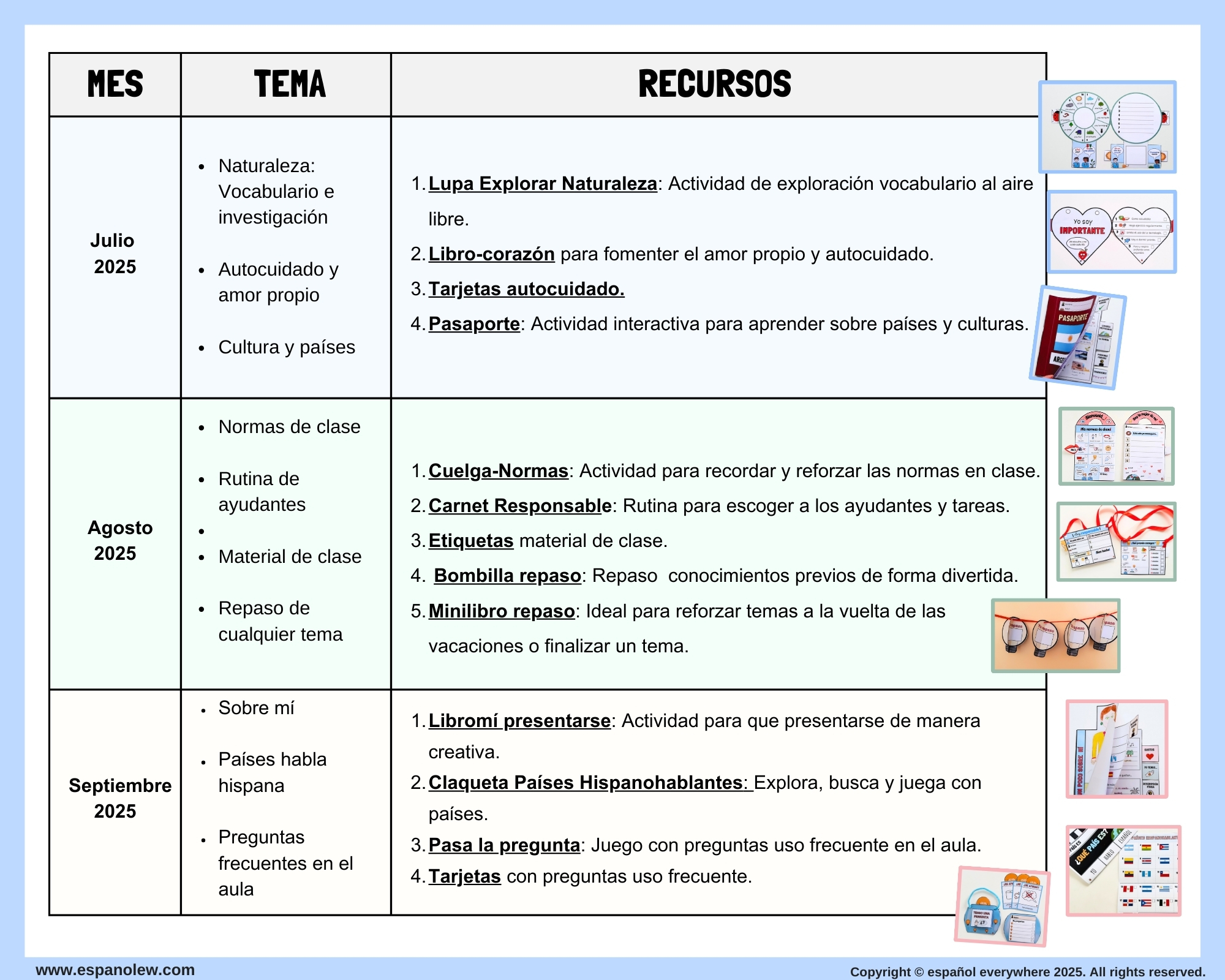Open the Pasa la pregunta link
This screenshot has height=980, width=1225.
504,845
